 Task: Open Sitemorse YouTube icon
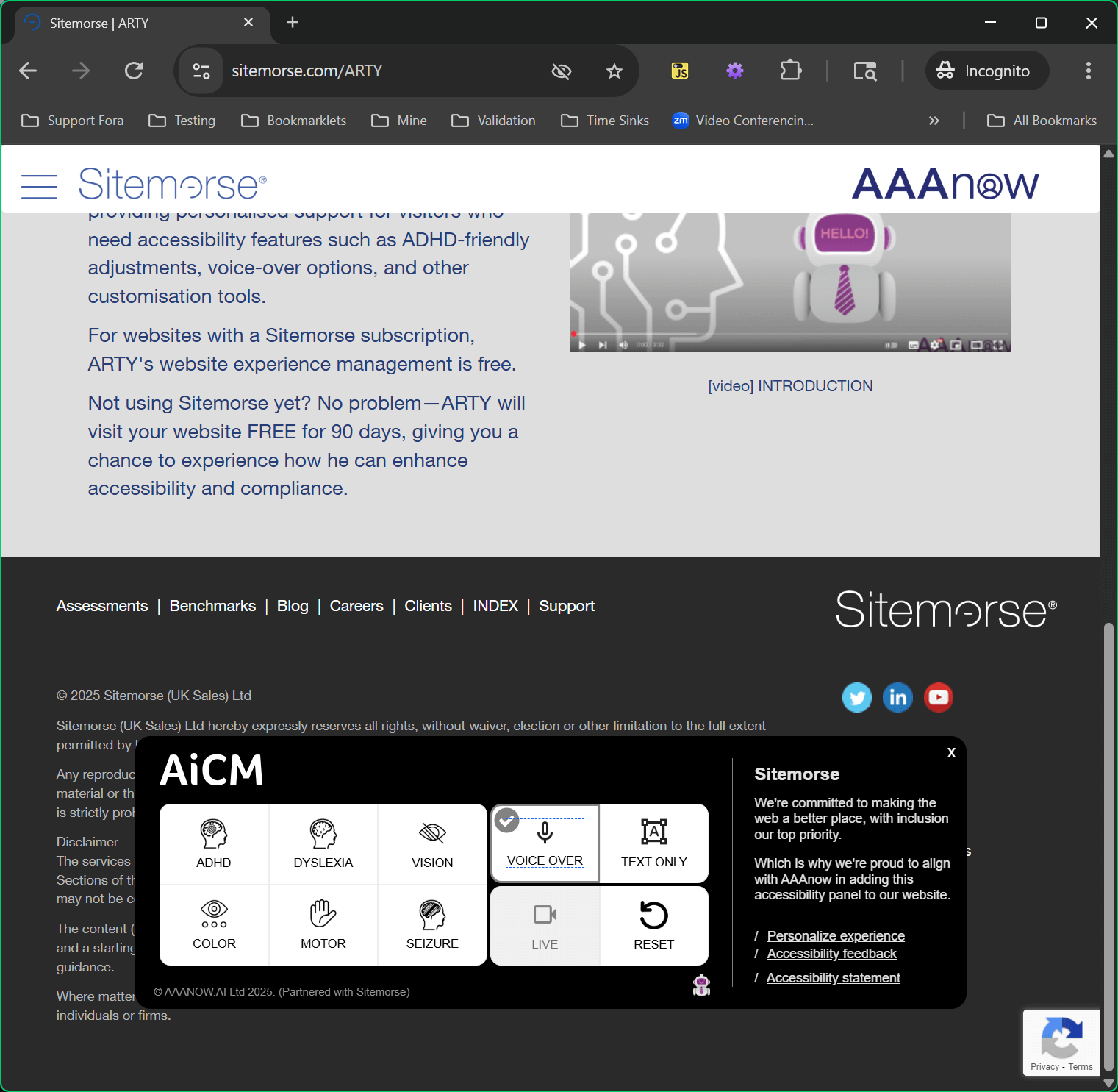[939, 697]
